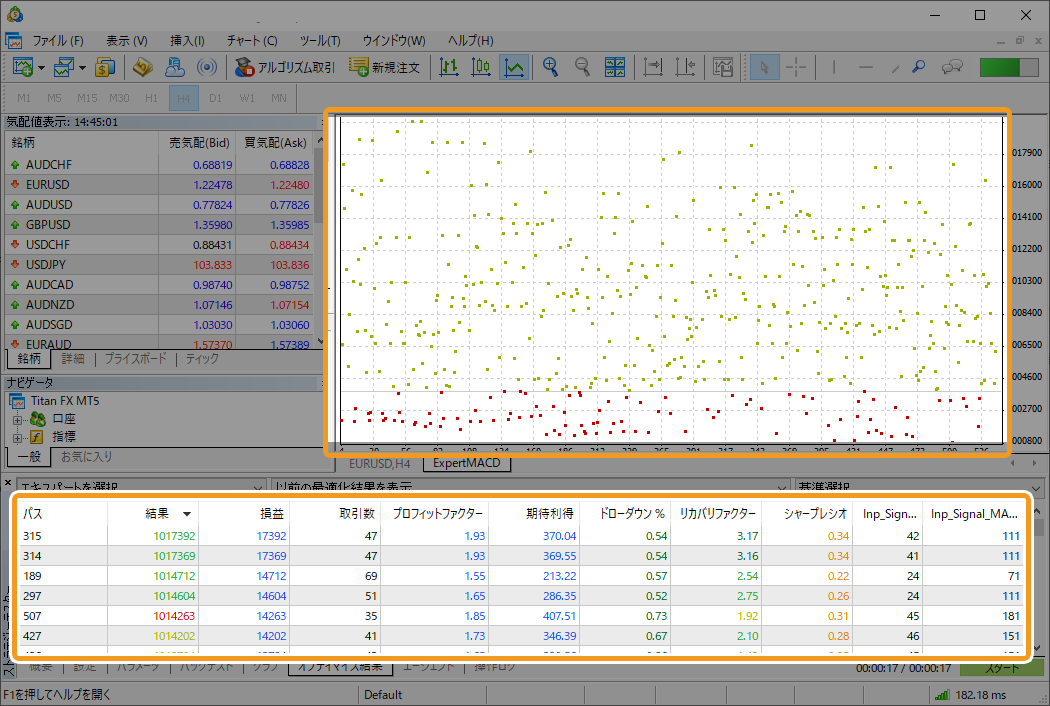Viewport: 1050px width, 706px height.
Task: Expand the 口座 tree node
Action: tap(18, 419)
